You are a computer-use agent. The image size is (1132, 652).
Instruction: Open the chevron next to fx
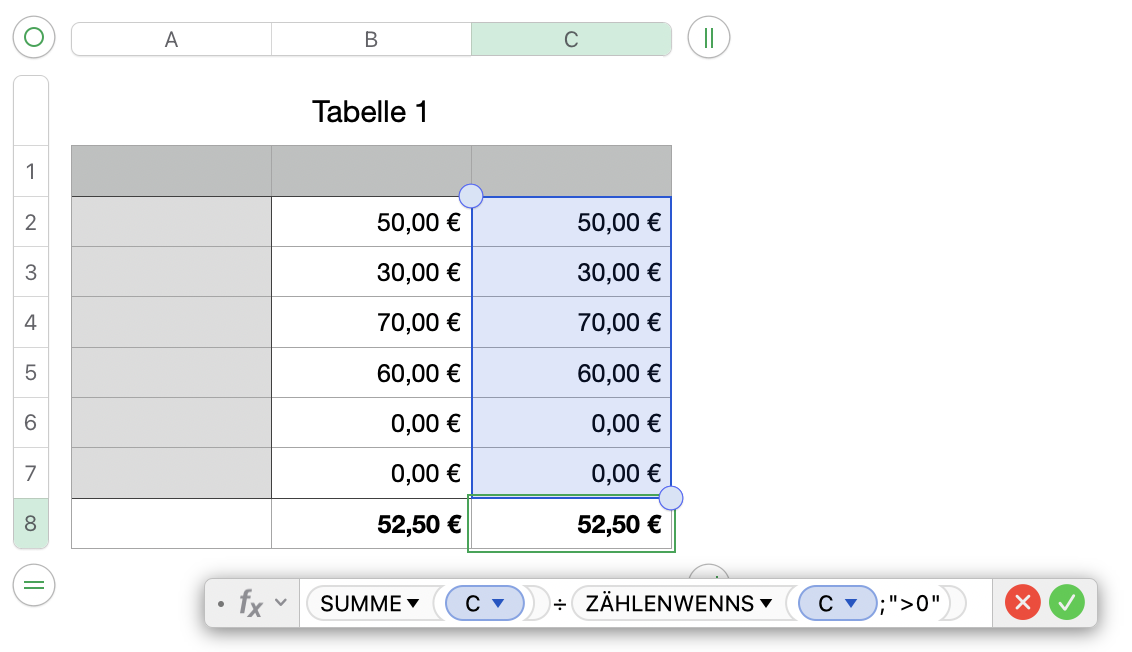[x=281, y=603]
